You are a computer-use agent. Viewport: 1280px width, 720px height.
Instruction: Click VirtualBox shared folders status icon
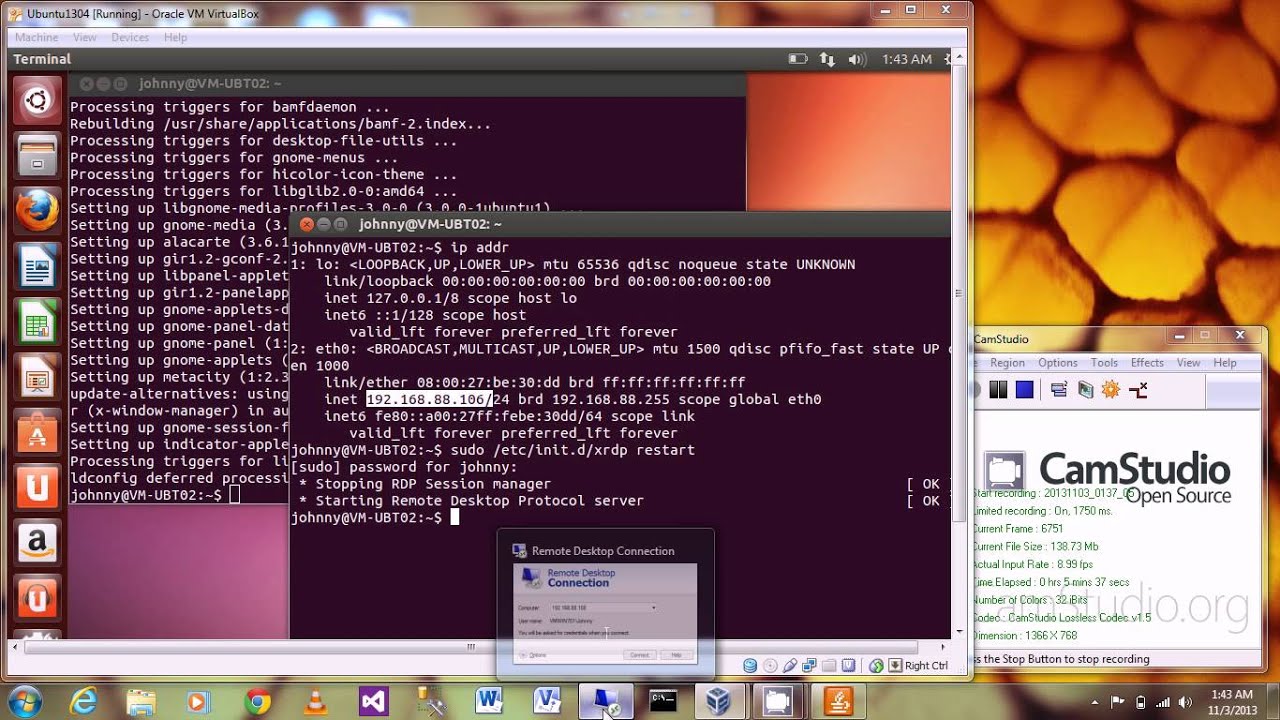pos(829,665)
